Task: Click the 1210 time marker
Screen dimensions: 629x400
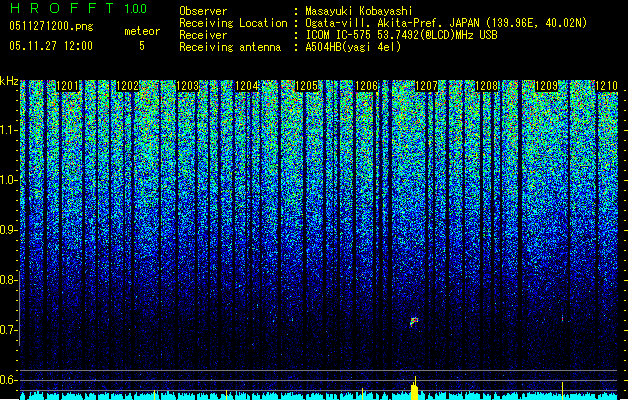Action: 606,86
